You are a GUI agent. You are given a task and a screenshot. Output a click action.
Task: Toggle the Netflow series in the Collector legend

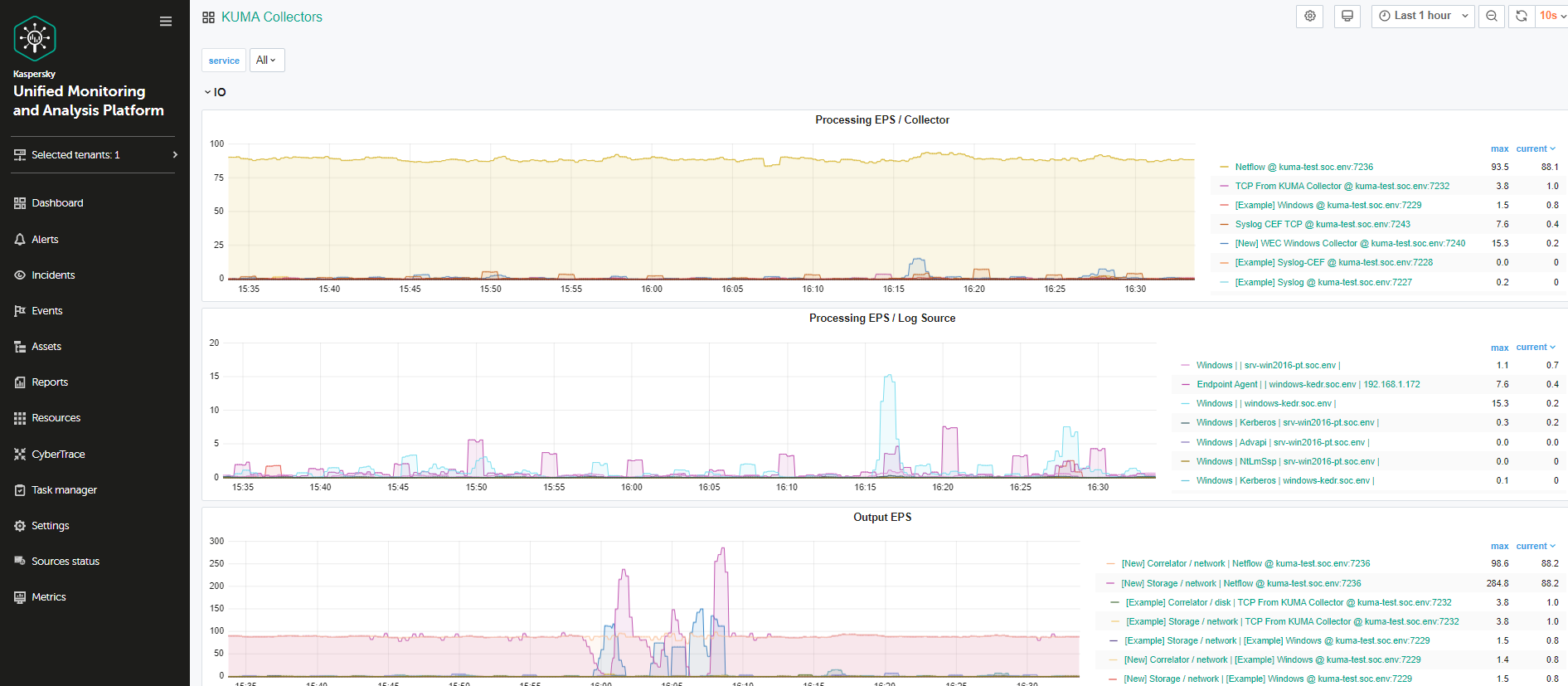[x=1303, y=167]
